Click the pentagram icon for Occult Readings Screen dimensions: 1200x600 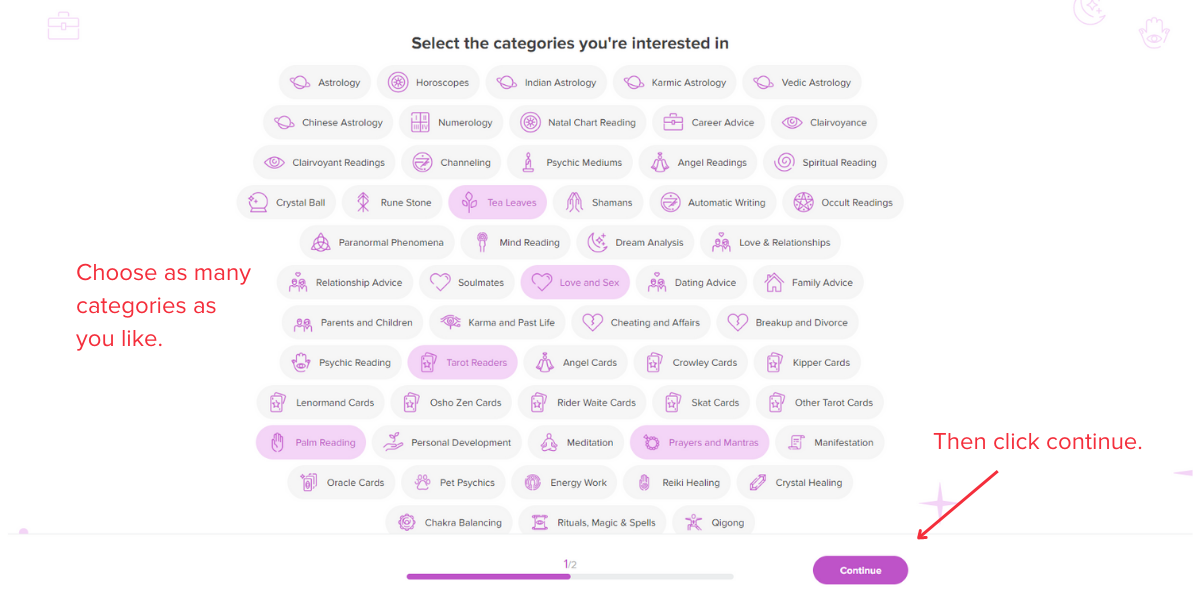click(803, 203)
